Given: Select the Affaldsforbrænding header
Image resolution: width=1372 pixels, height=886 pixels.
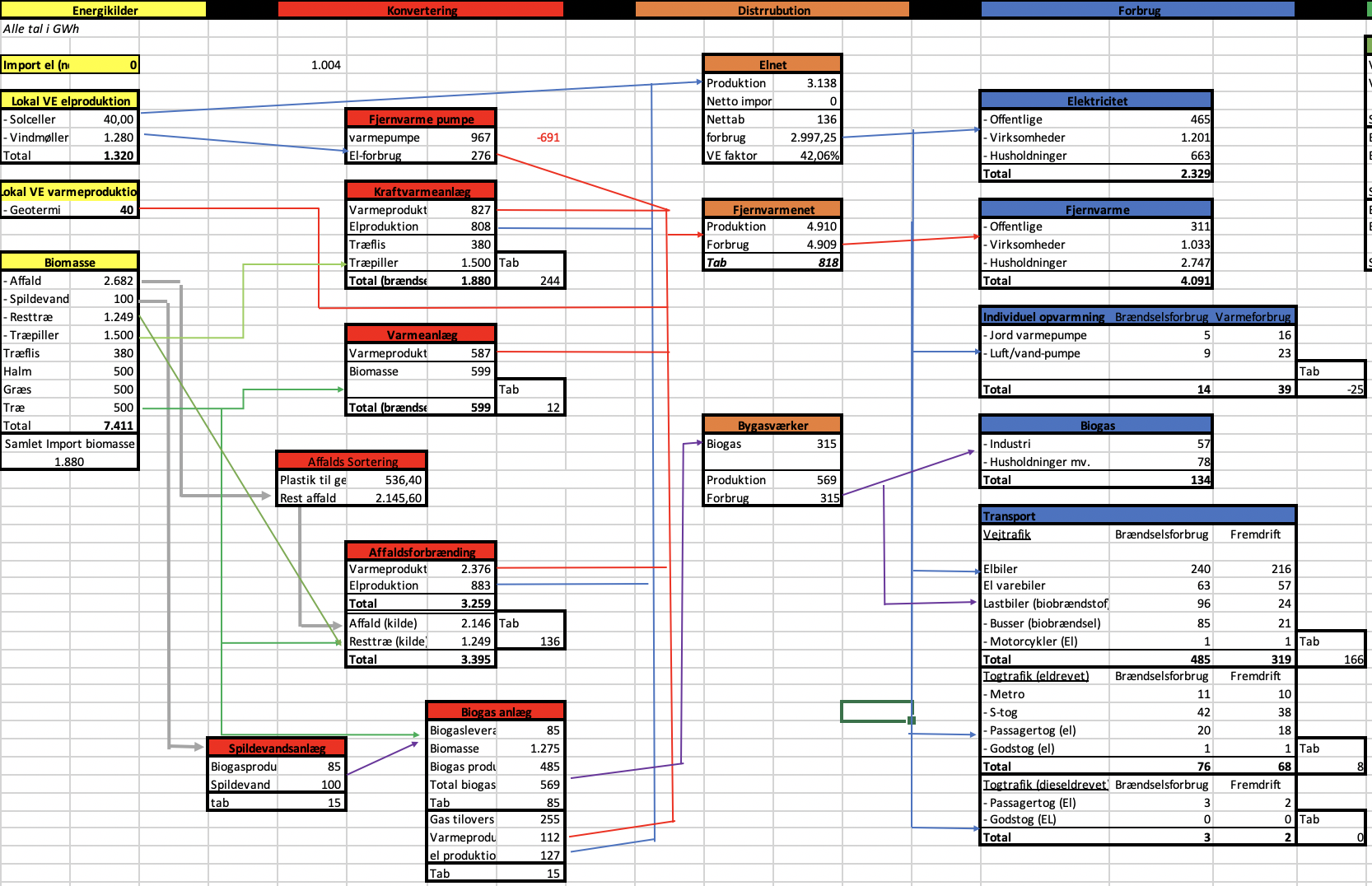Looking at the screenshot, I should point(421,552).
